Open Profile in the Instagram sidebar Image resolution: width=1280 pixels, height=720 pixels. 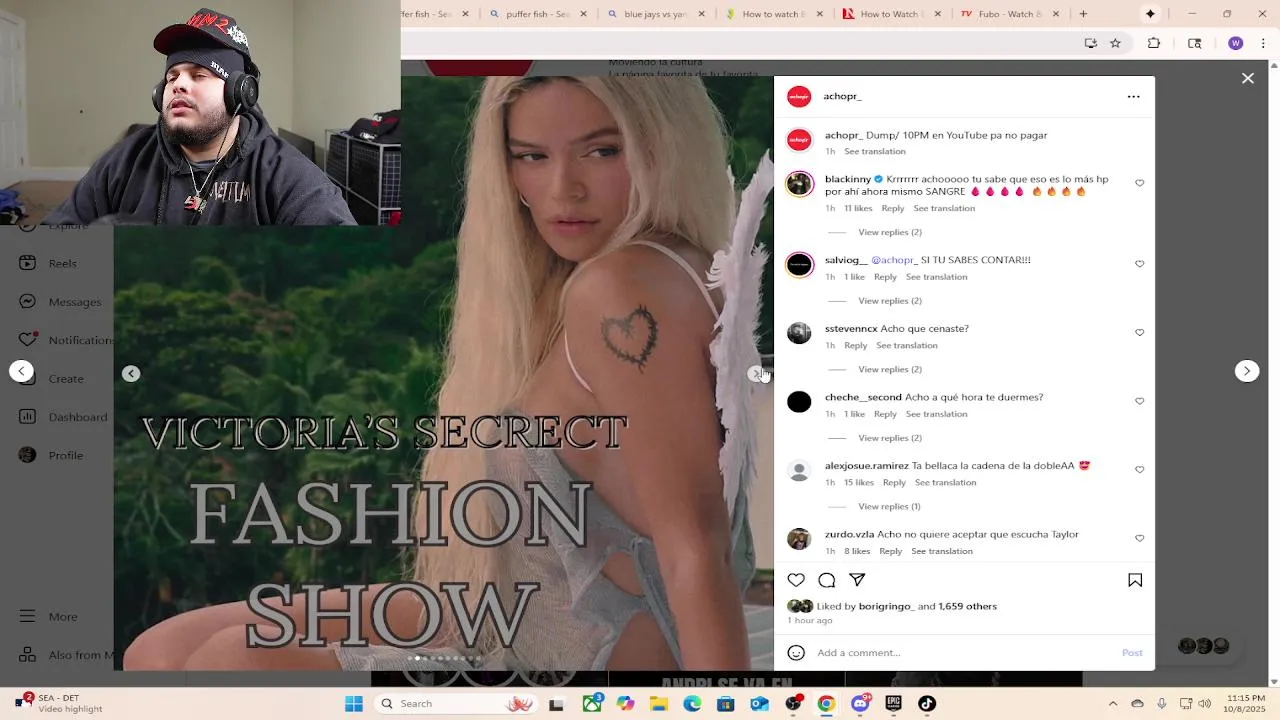52,455
